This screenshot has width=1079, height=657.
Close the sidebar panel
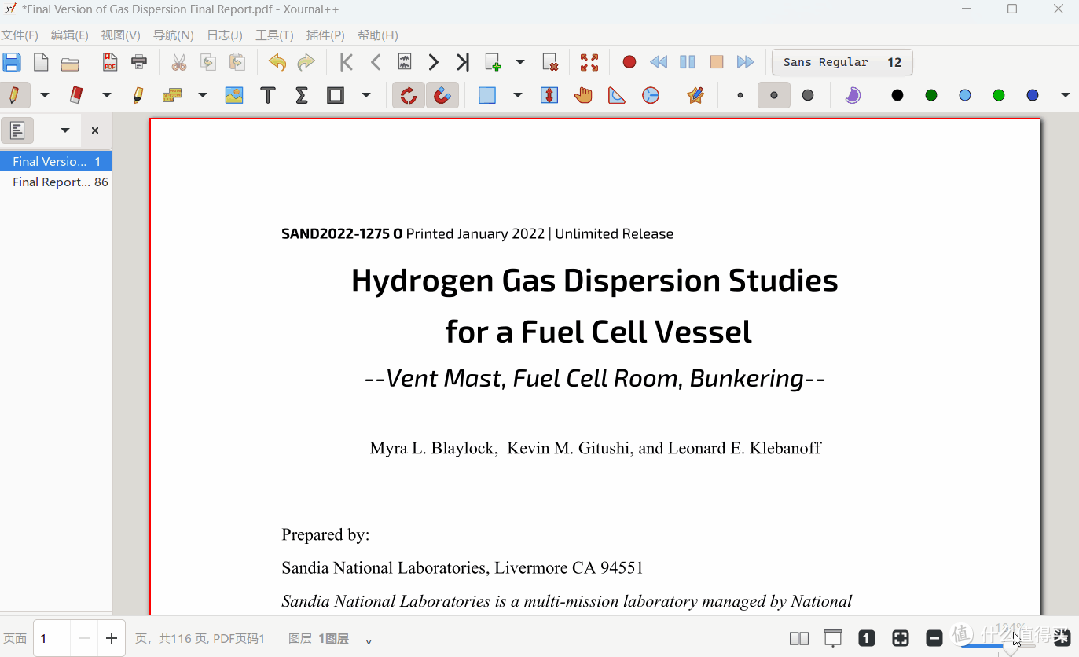coord(95,130)
